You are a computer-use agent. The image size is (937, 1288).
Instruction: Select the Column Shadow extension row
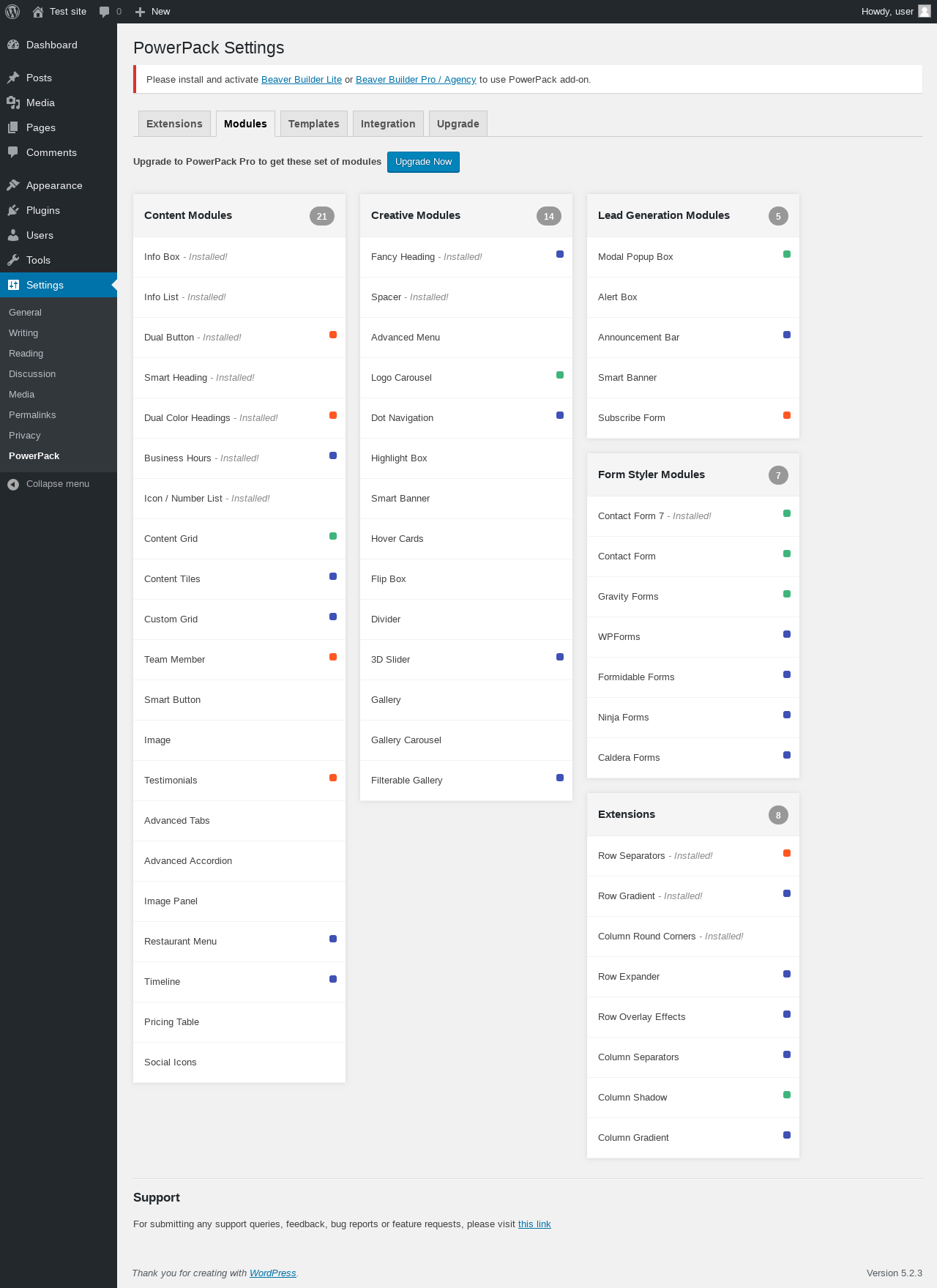(693, 1098)
